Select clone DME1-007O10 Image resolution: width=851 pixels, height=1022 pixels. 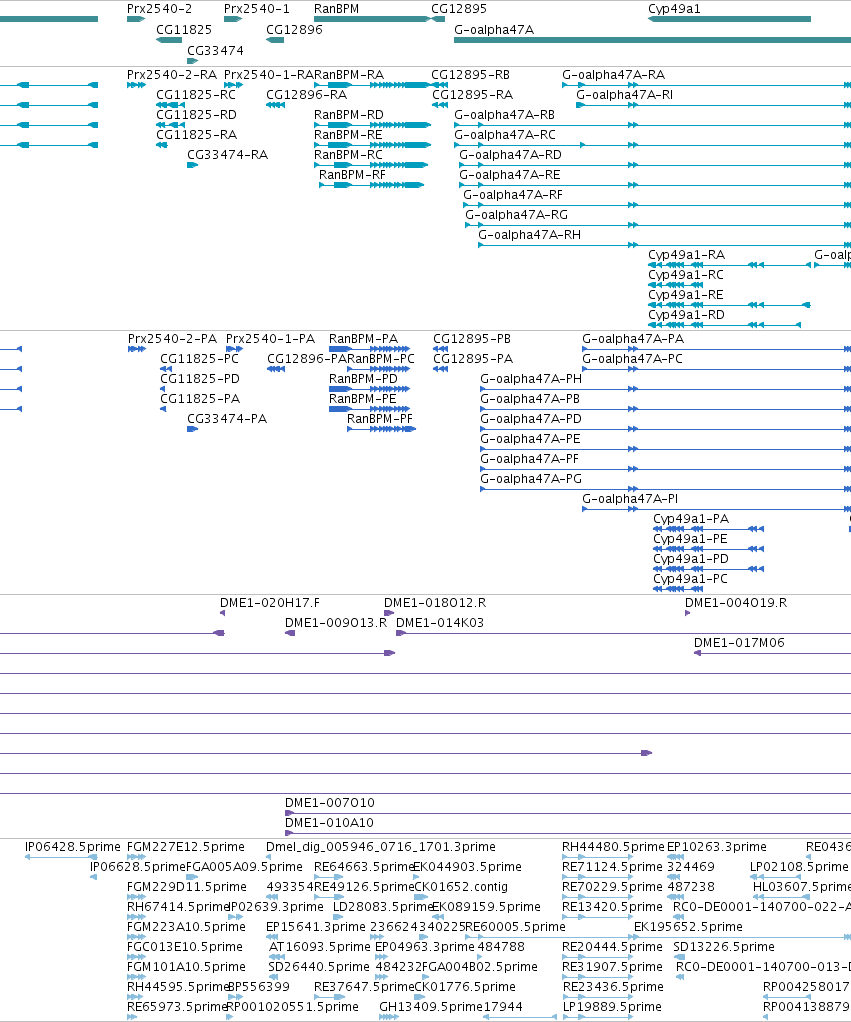click(330, 804)
